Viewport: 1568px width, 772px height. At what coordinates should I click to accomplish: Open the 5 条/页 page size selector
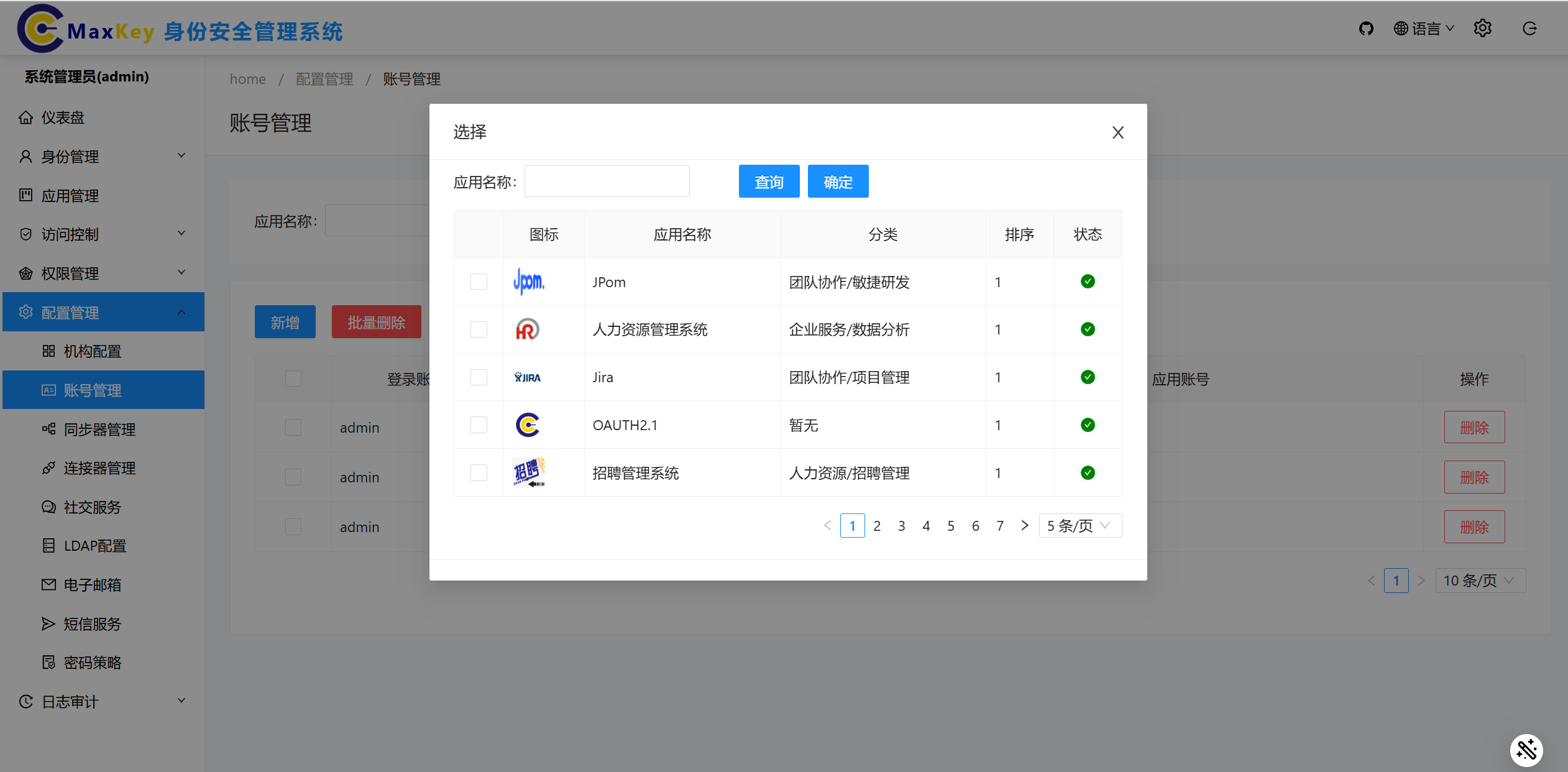(1079, 525)
